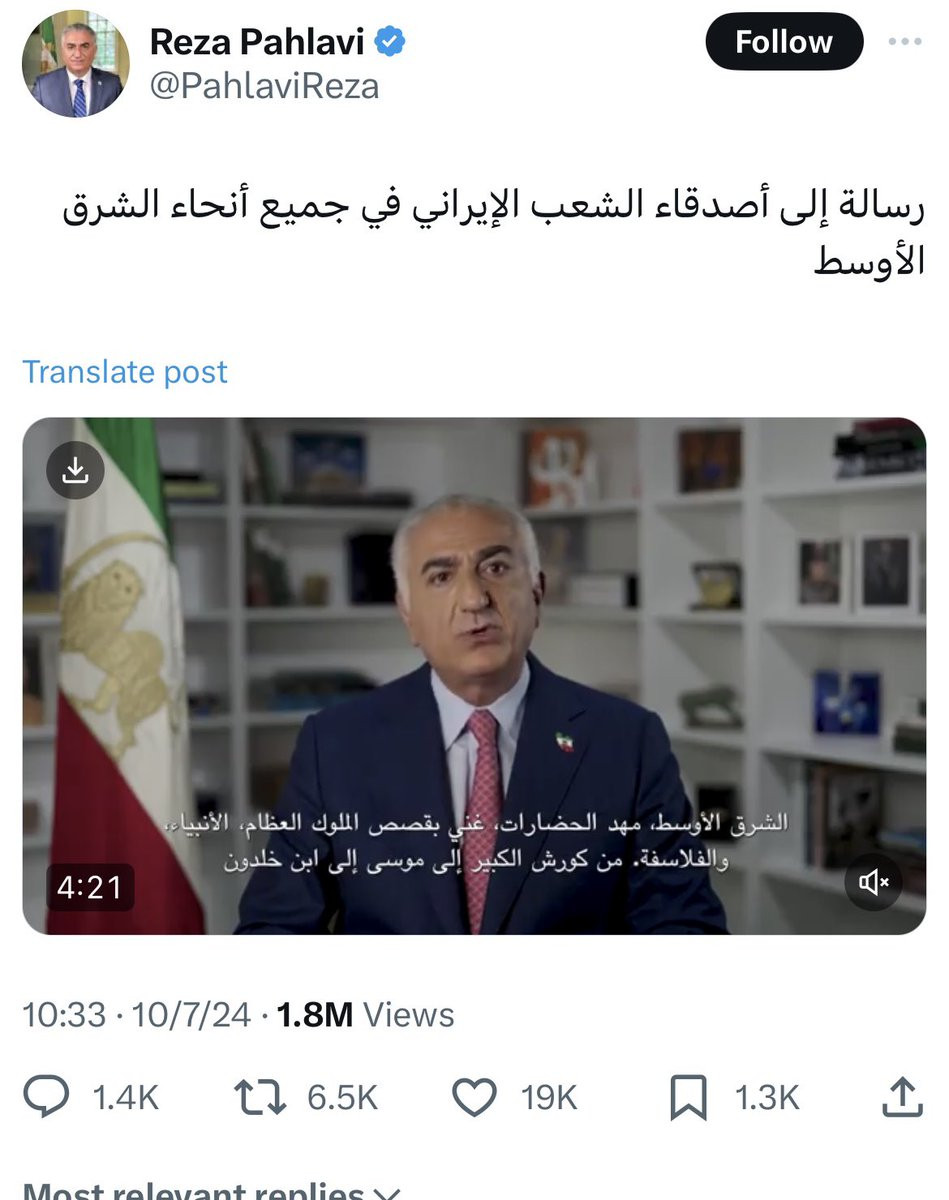This screenshot has height=1200, width=949.
Task: Open the three-dot more options menu
Action: tap(906, 42)
